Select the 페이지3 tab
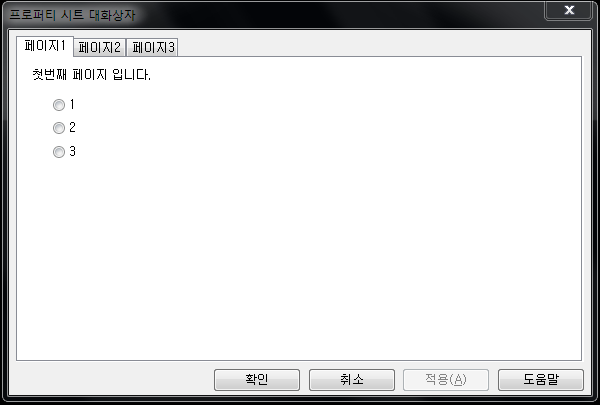The width and height of the screenshot is (600, 405). [x=153, y=47]
